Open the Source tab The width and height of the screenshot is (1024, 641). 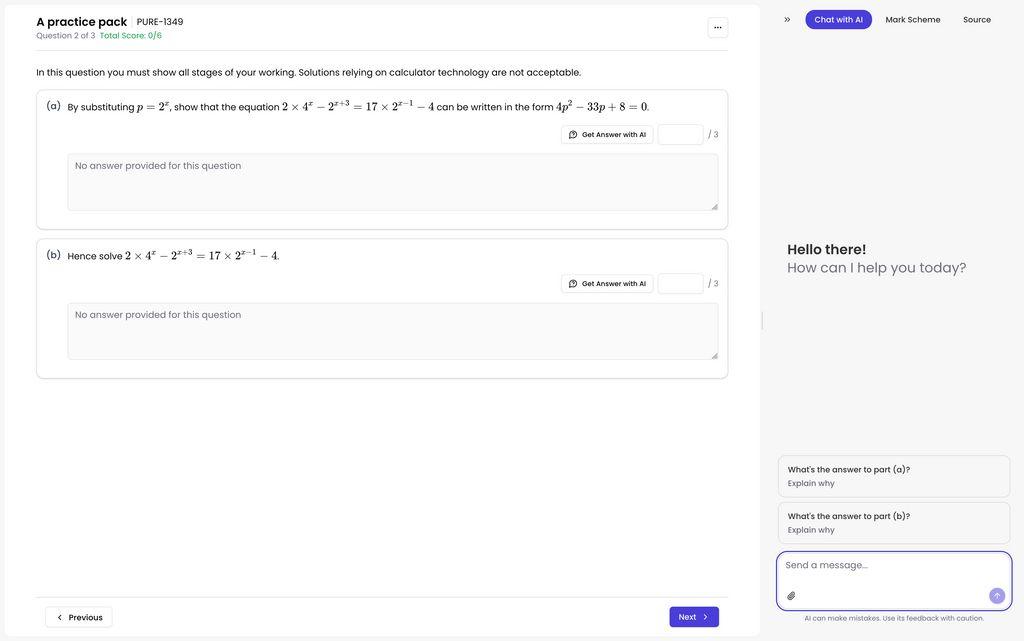[977, 20]
